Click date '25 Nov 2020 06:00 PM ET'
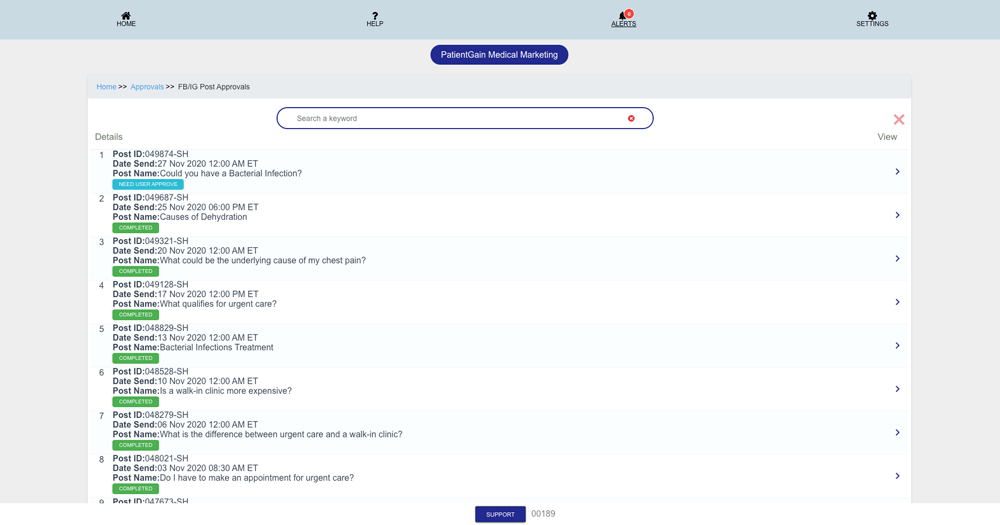 (208, 207)
